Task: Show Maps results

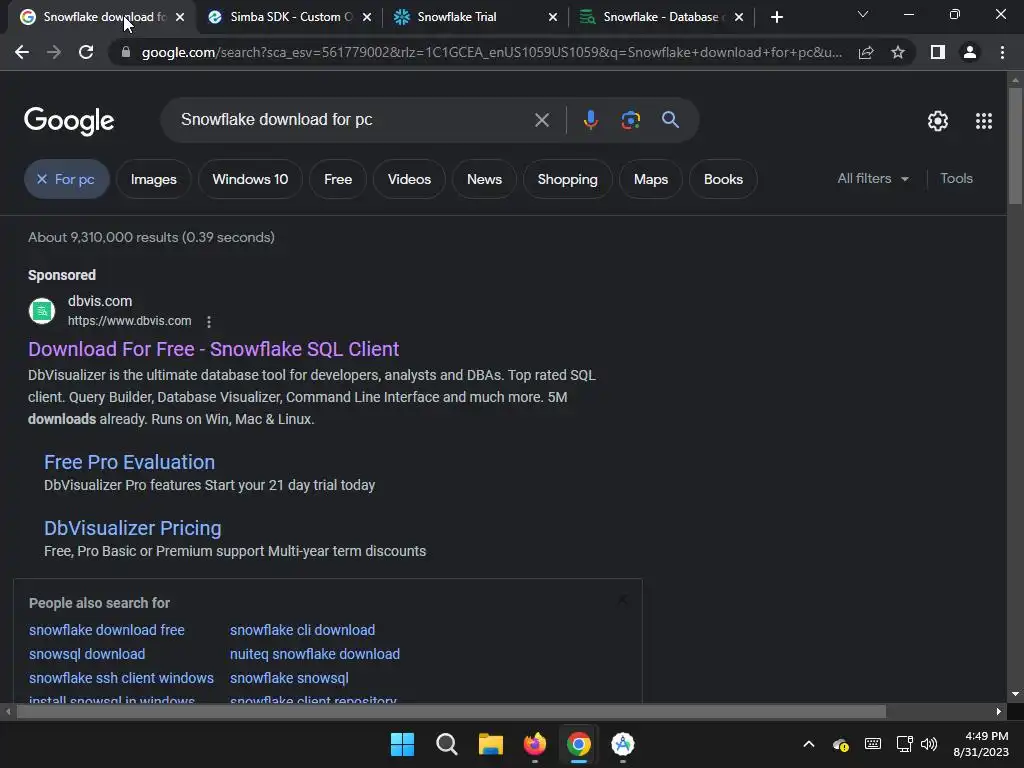Action: tap(650, 179)
